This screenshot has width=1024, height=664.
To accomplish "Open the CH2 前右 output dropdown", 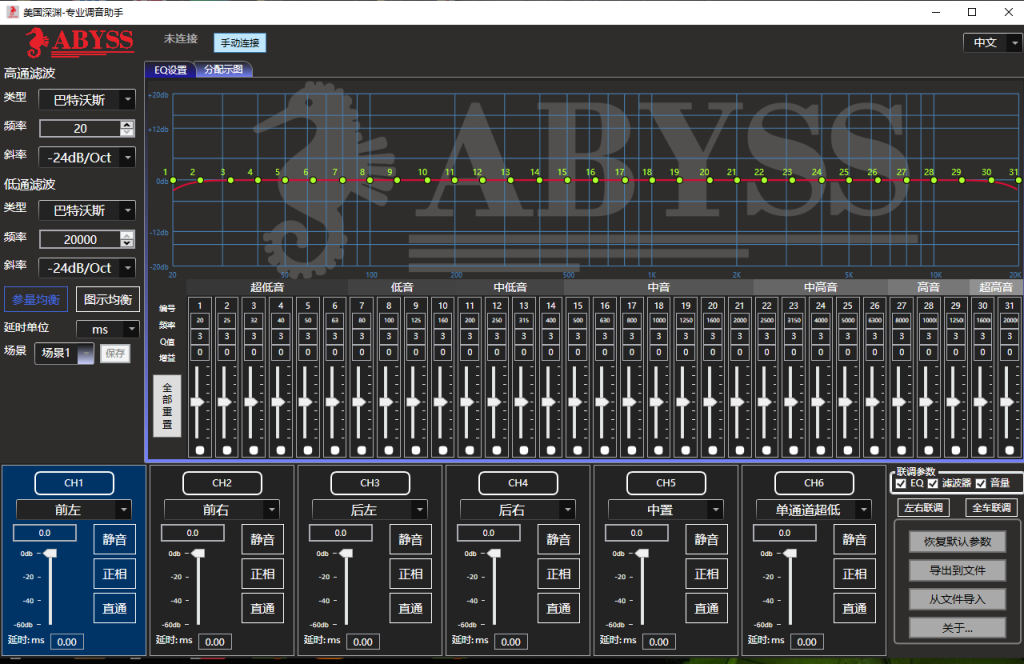I will pyautogui.click(x=222, y=509).
